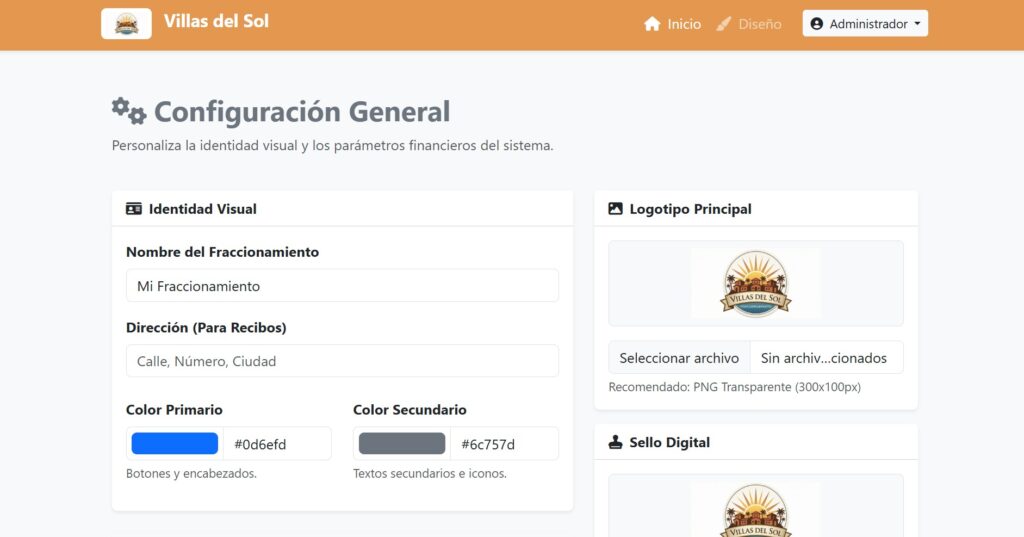Open the blue Color Primario swatch
Viewport: 1024px width, 537px height.
click(175, 443)
